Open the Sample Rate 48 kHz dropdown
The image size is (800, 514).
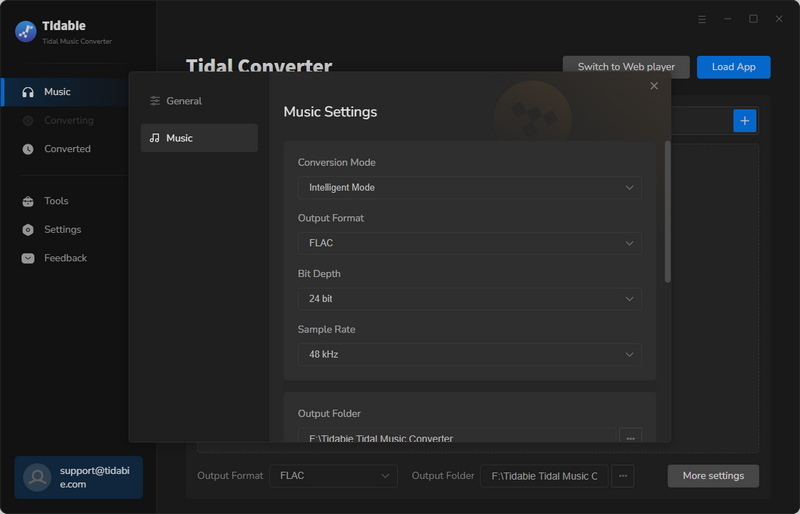[469, 355]
